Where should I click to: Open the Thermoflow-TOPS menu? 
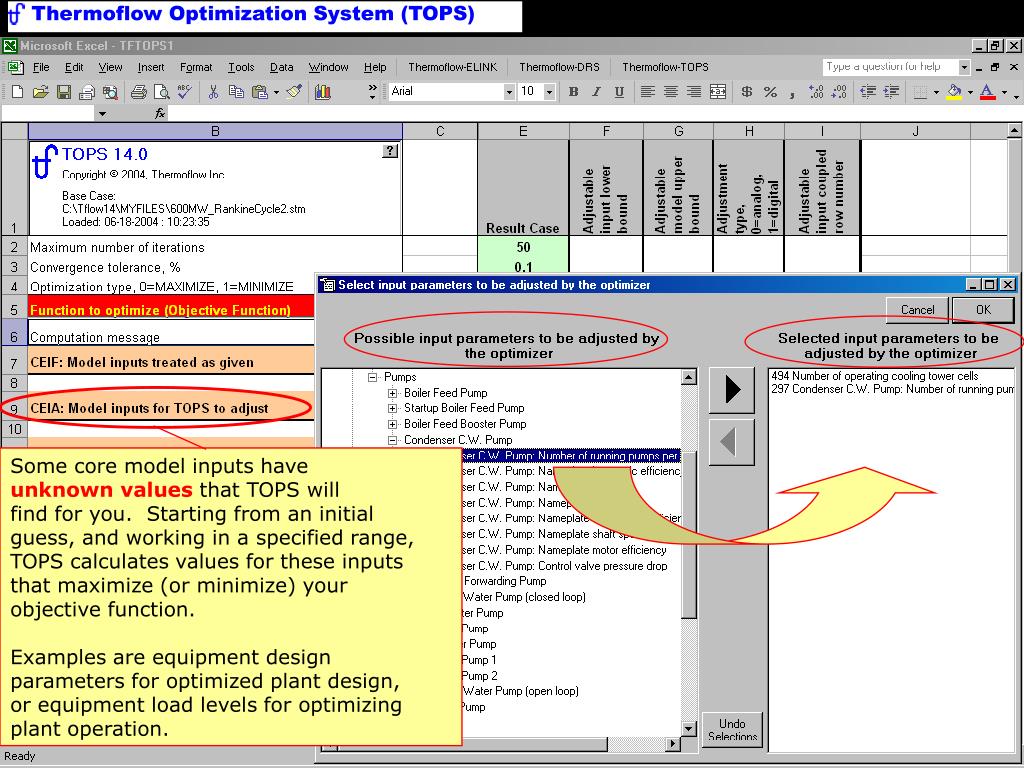665,67
